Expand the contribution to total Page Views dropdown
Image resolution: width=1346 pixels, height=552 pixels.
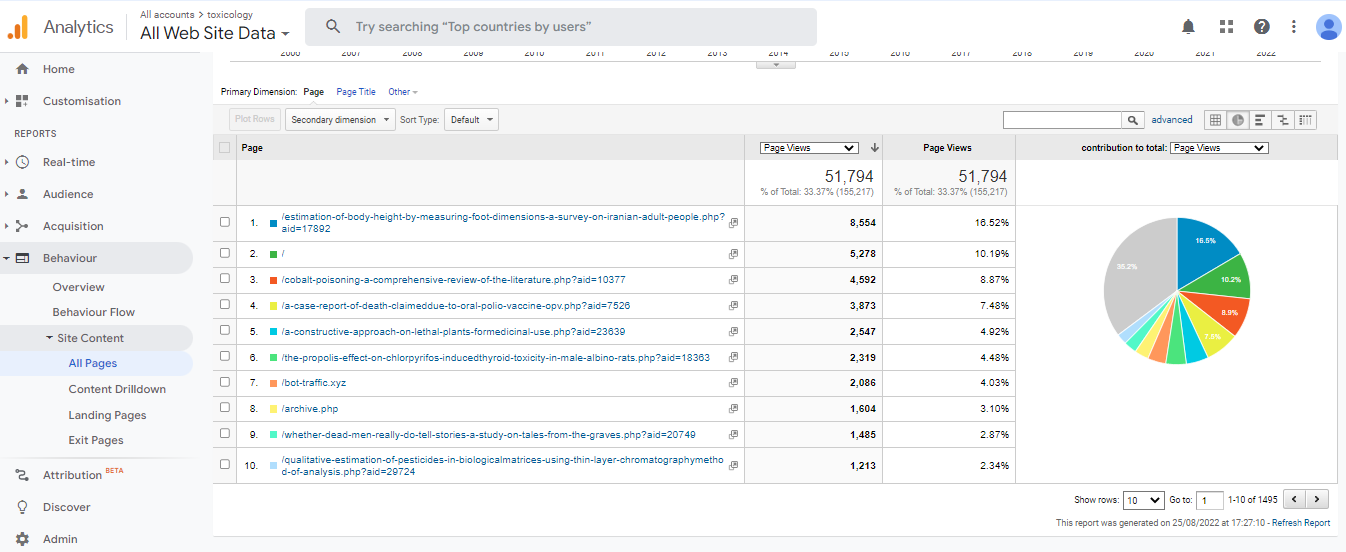1218,148
